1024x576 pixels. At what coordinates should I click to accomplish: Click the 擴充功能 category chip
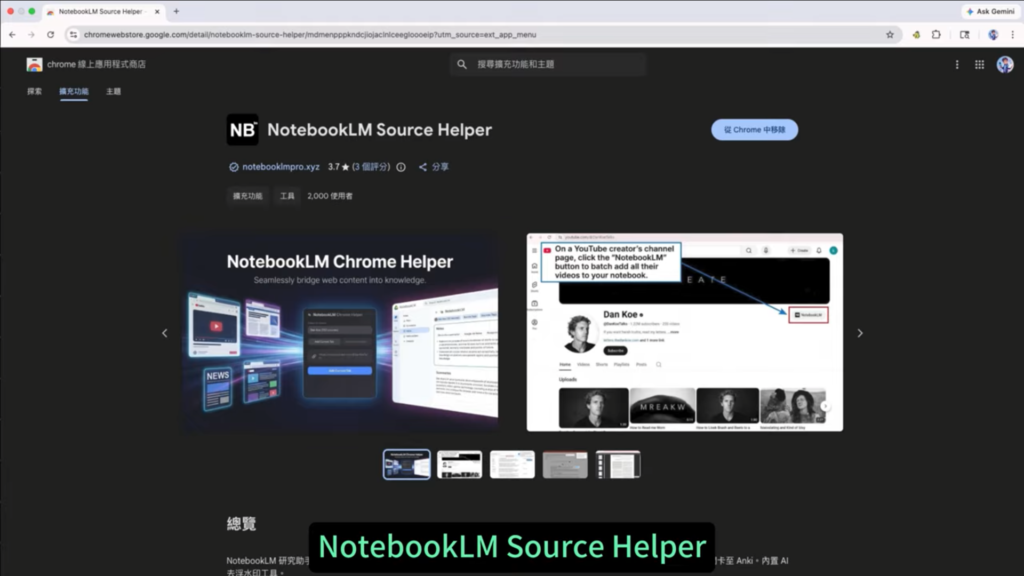point(248,196)
